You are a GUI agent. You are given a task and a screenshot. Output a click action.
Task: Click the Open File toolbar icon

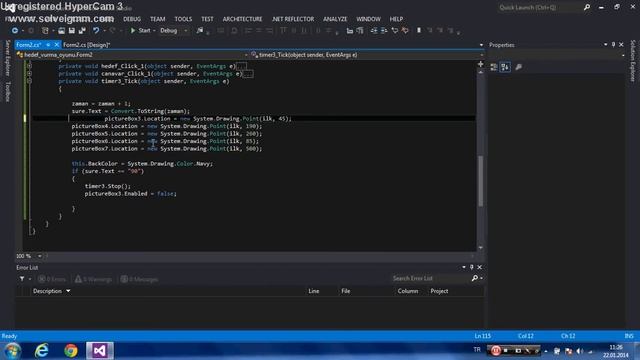[61, 31]
